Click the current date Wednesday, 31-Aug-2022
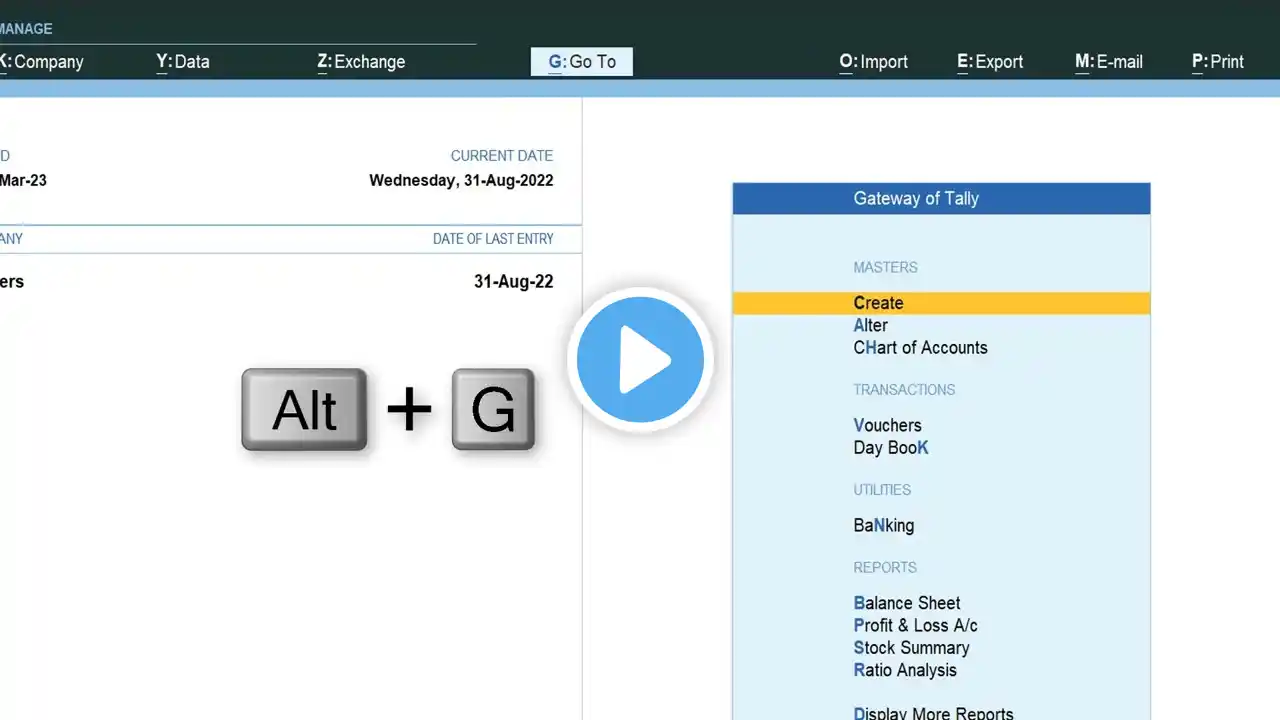 pos(461,181)
